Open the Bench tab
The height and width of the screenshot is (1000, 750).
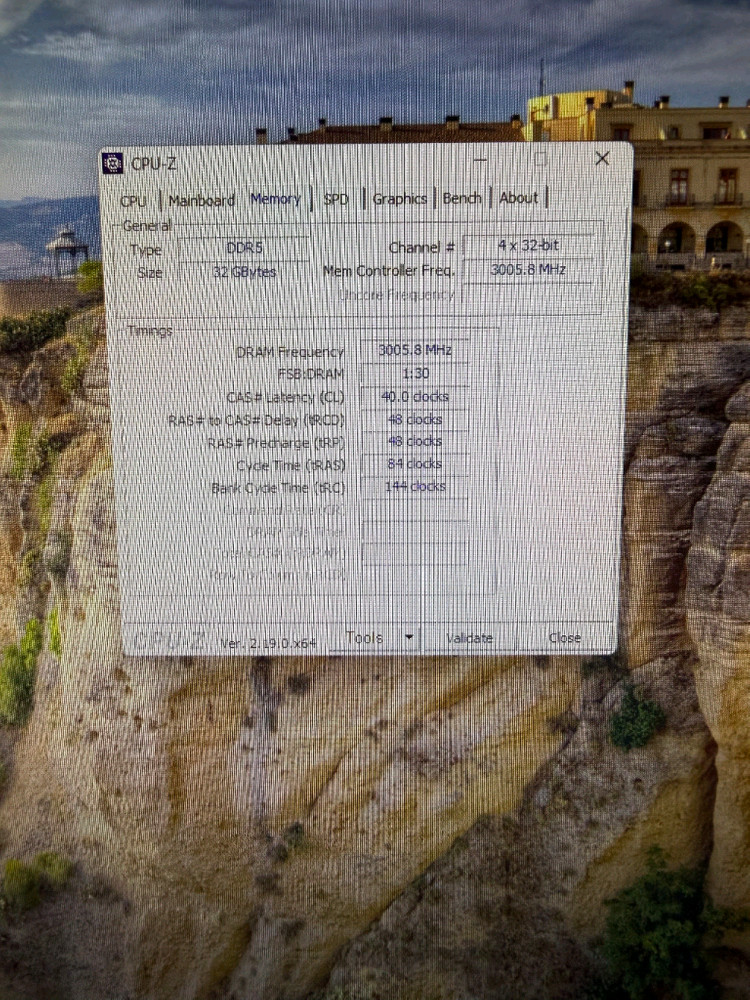coord(462,198)
